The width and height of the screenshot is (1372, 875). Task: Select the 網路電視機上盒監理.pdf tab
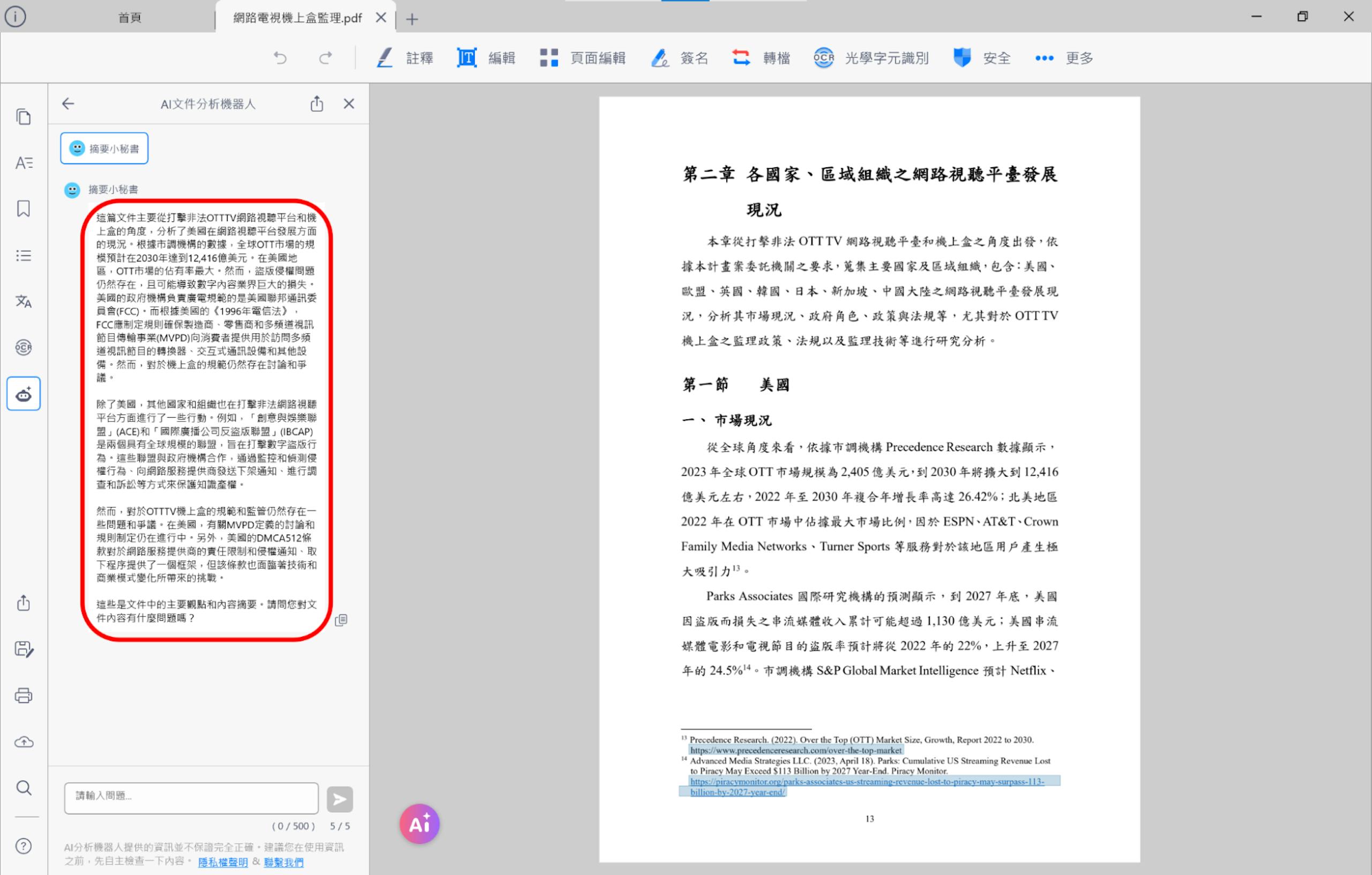click(297, 18)
